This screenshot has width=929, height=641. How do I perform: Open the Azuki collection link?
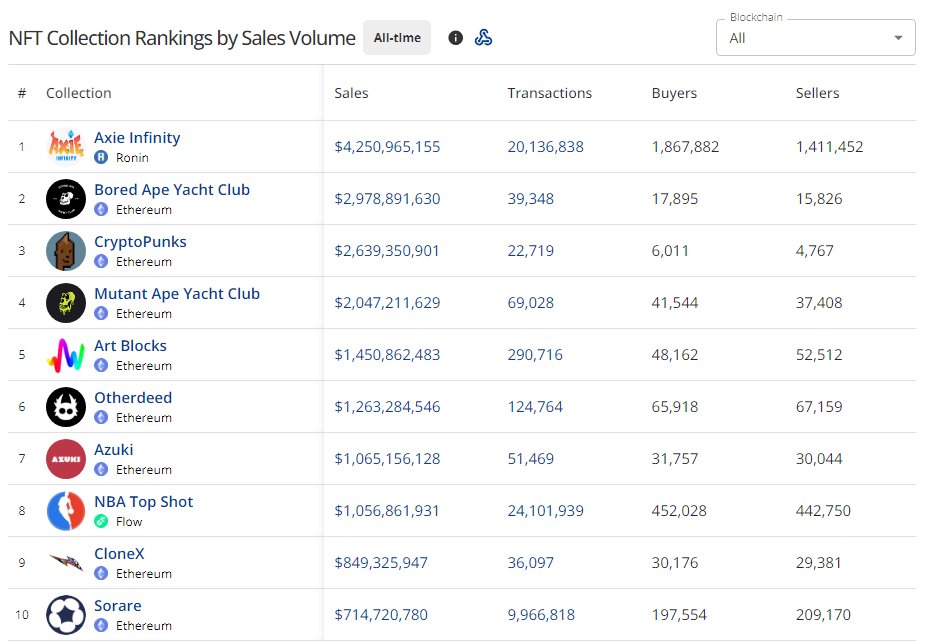pos(114,450)
